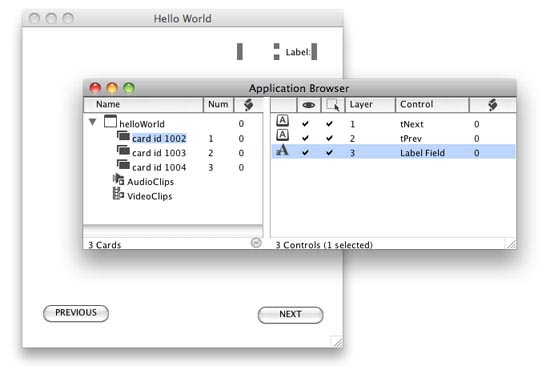
Task: Click the Label: field in Hello World window
Action: 296,52
